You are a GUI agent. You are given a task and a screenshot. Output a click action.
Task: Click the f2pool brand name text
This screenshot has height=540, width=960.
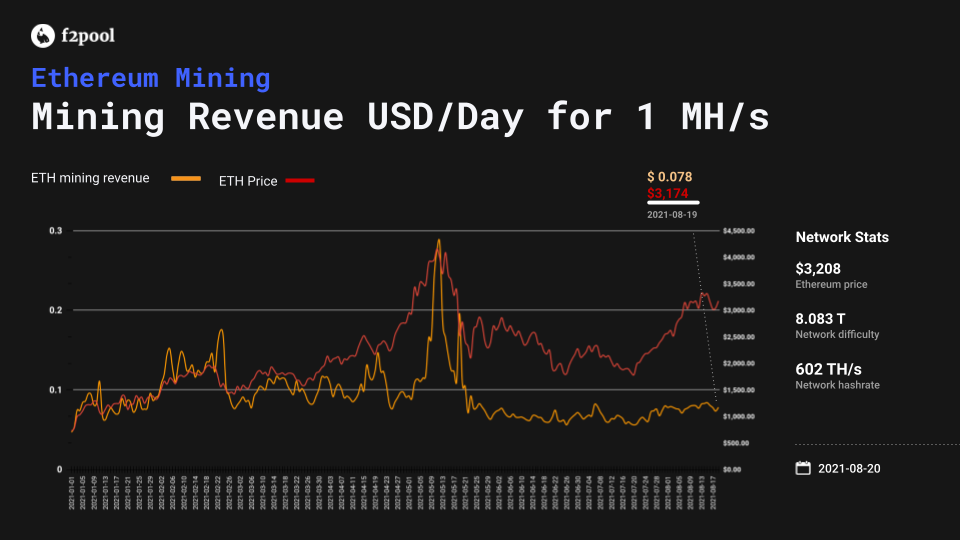(x=88, y=36)
